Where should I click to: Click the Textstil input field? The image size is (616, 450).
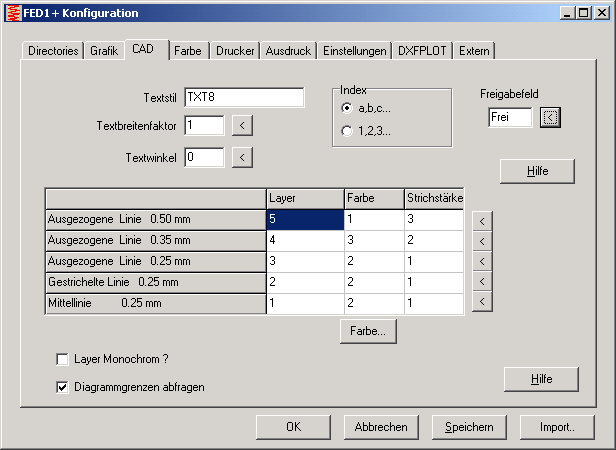tap(244, 97)
